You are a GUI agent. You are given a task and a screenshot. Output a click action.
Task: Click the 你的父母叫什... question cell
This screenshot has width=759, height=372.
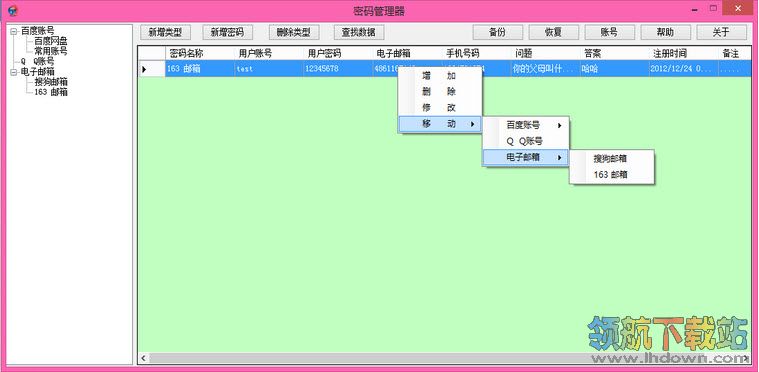[546, 69]
